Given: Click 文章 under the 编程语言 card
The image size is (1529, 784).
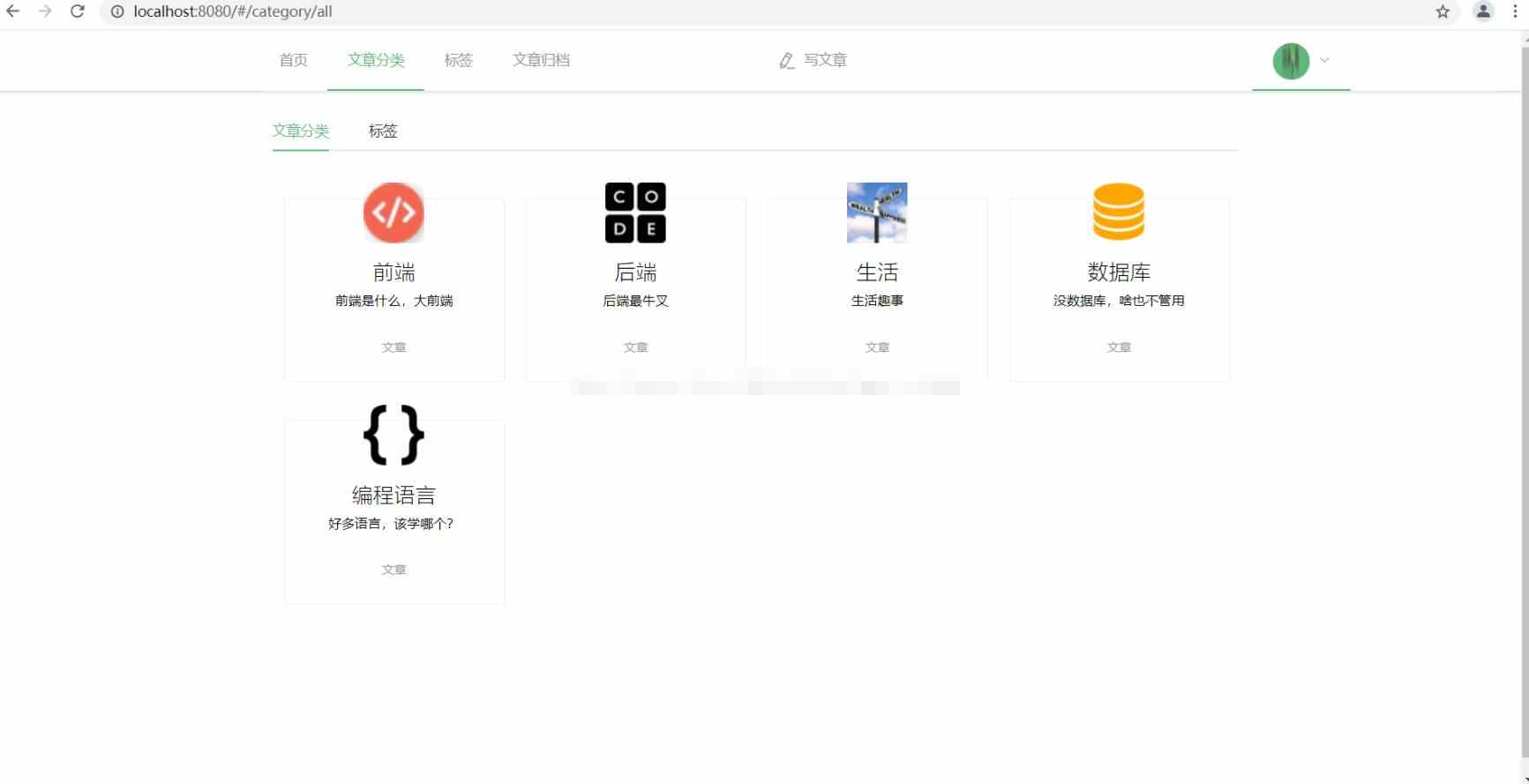Looking at the screenshot, I should tap(393, 570).
